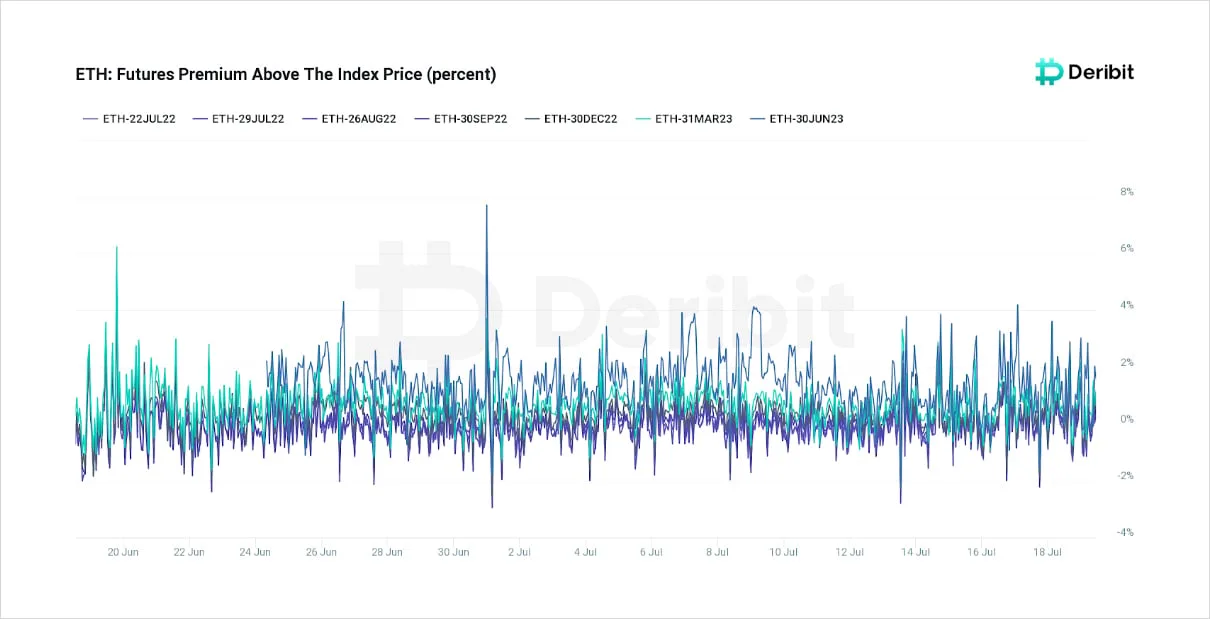Click the '6%' y-axis label
The image size is (1210, 619).
(x=1126, y=248)
